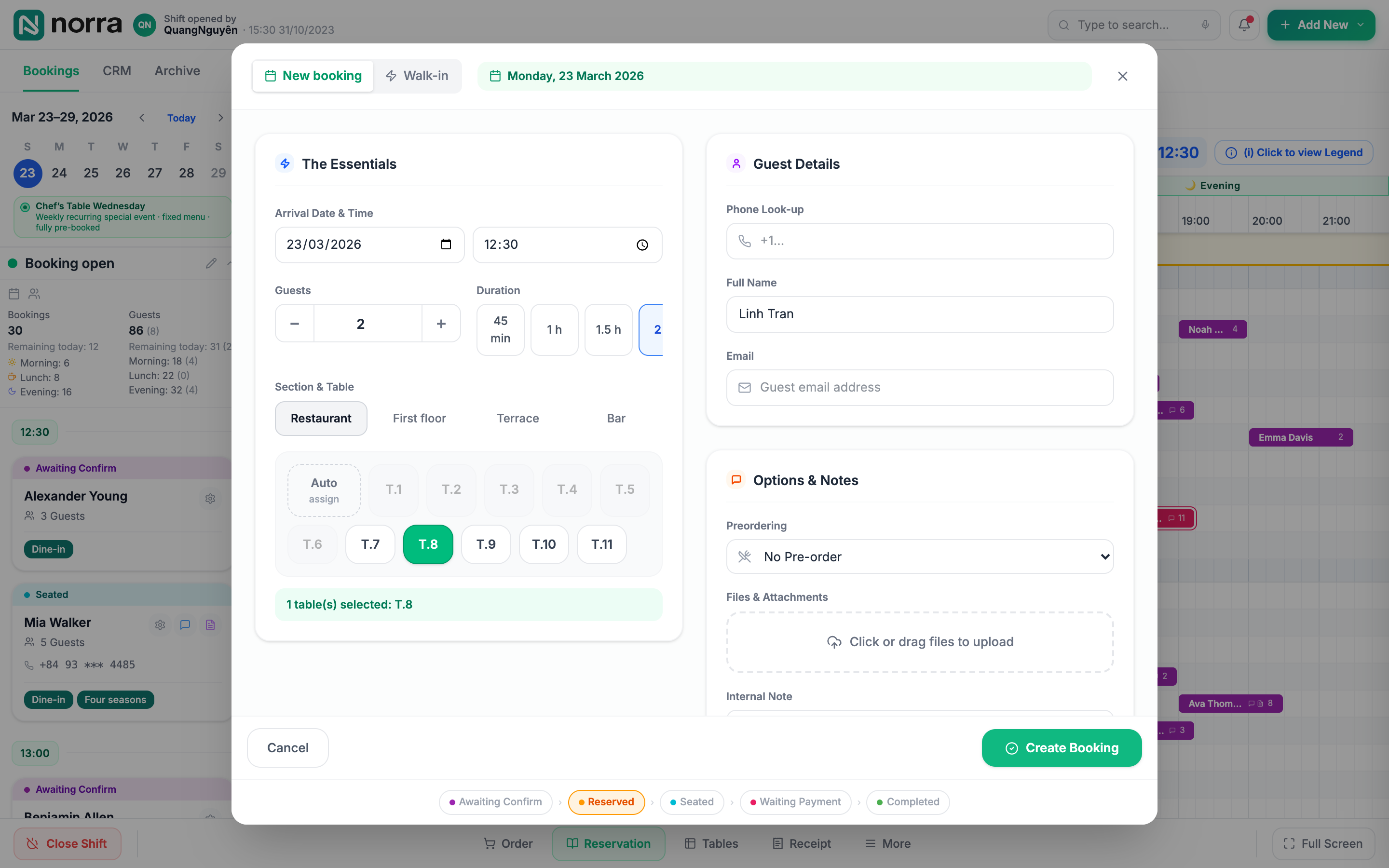Open the Order bottom nav item

508,843
